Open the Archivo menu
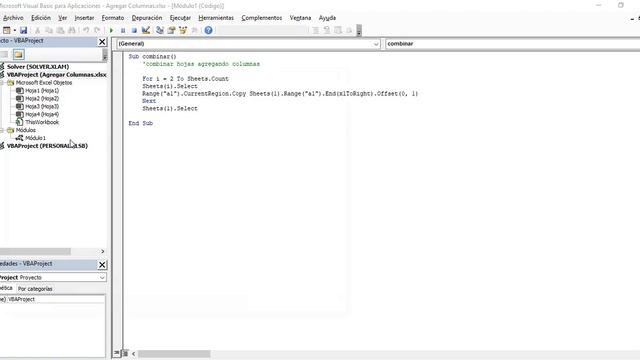Image resolution: width=640 pixels, height=360 pixels. (x=13, y=18)
